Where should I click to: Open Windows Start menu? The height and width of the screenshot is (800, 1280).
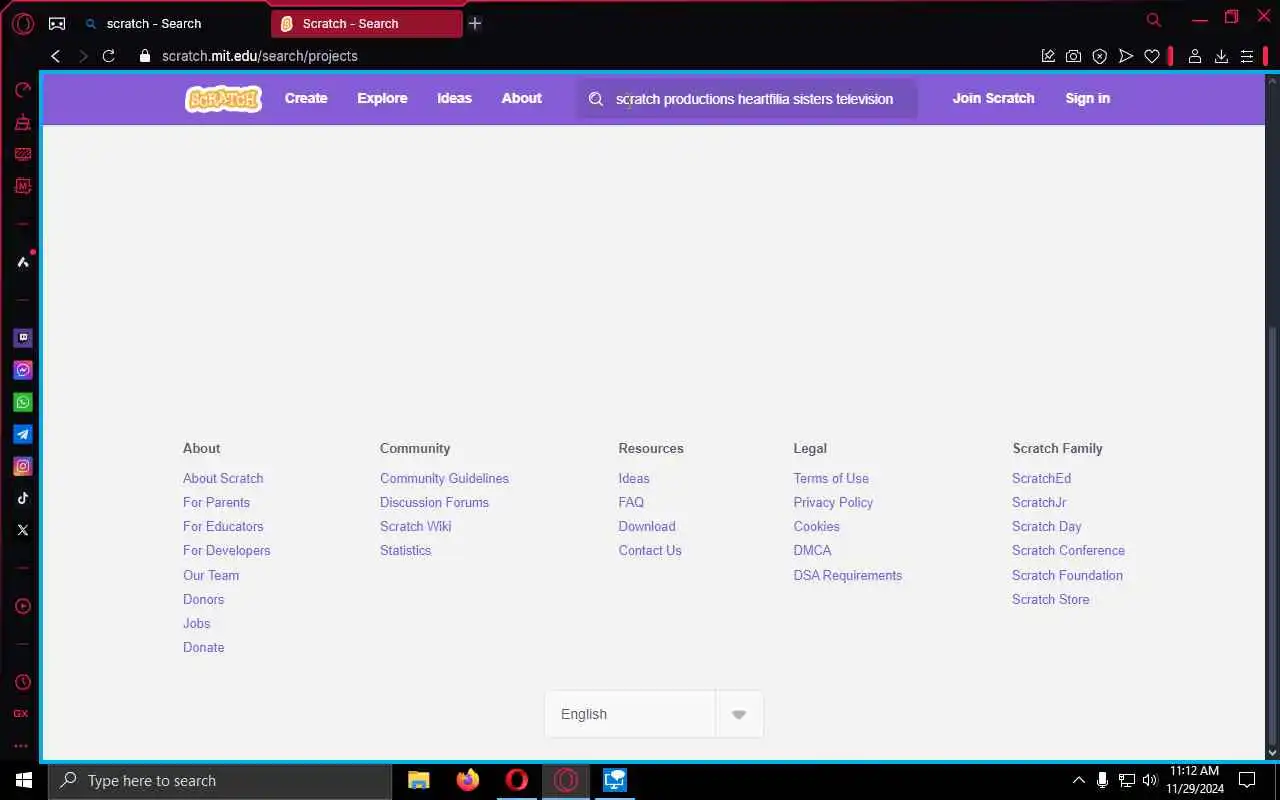[x=24, y=780]
